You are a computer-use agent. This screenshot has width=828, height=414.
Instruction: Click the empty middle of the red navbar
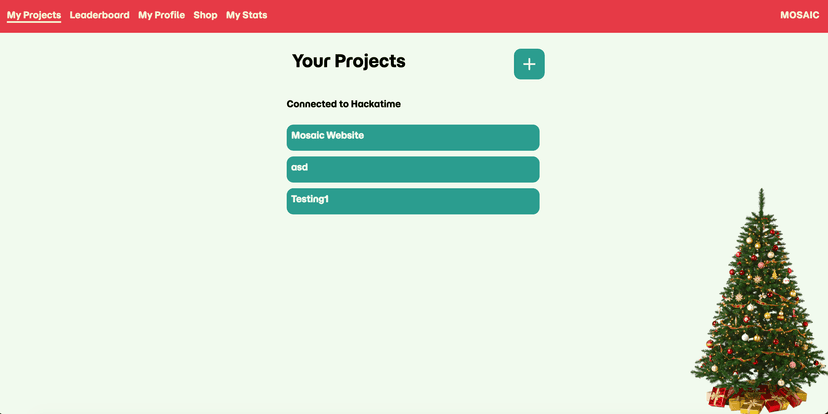(x=520, y=15)
